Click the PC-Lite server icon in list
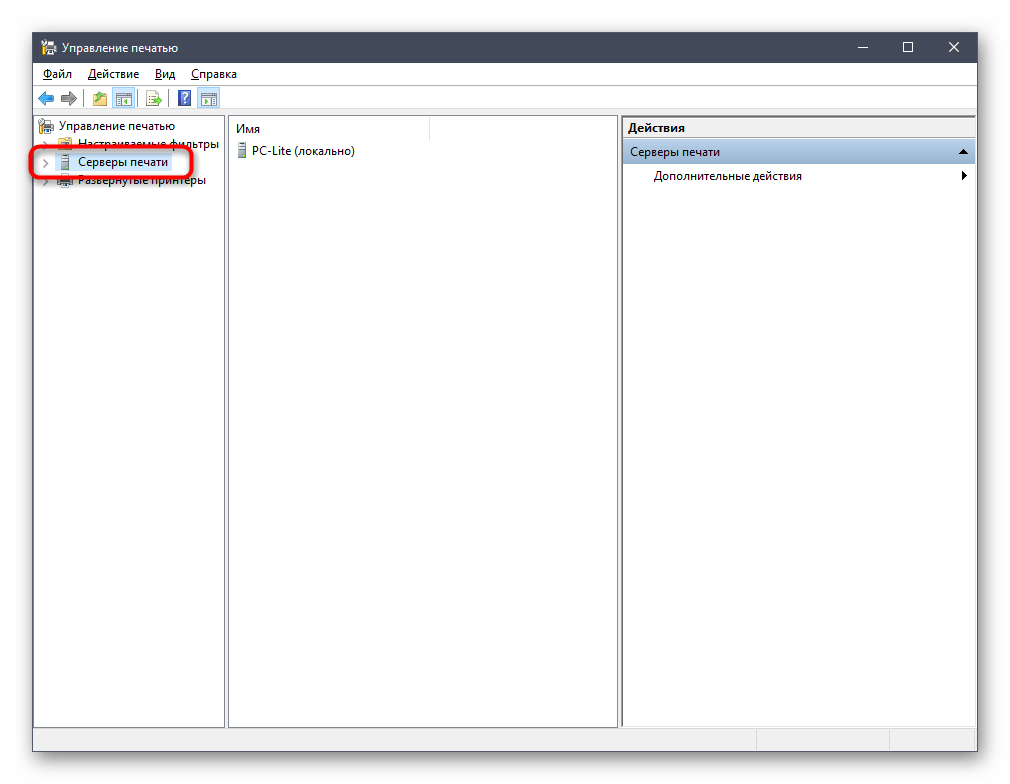This screenshot has height=784, width=1010. tap(242, 151)
